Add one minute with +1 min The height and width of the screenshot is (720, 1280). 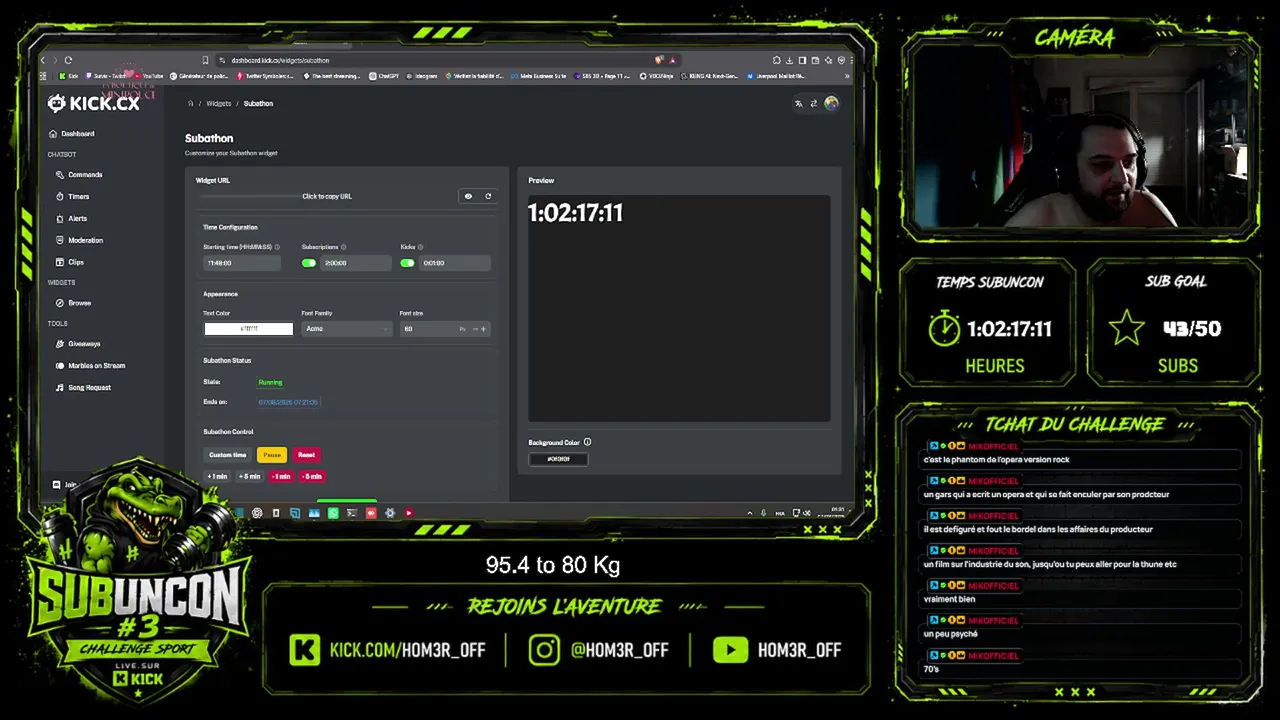[217, 477]
